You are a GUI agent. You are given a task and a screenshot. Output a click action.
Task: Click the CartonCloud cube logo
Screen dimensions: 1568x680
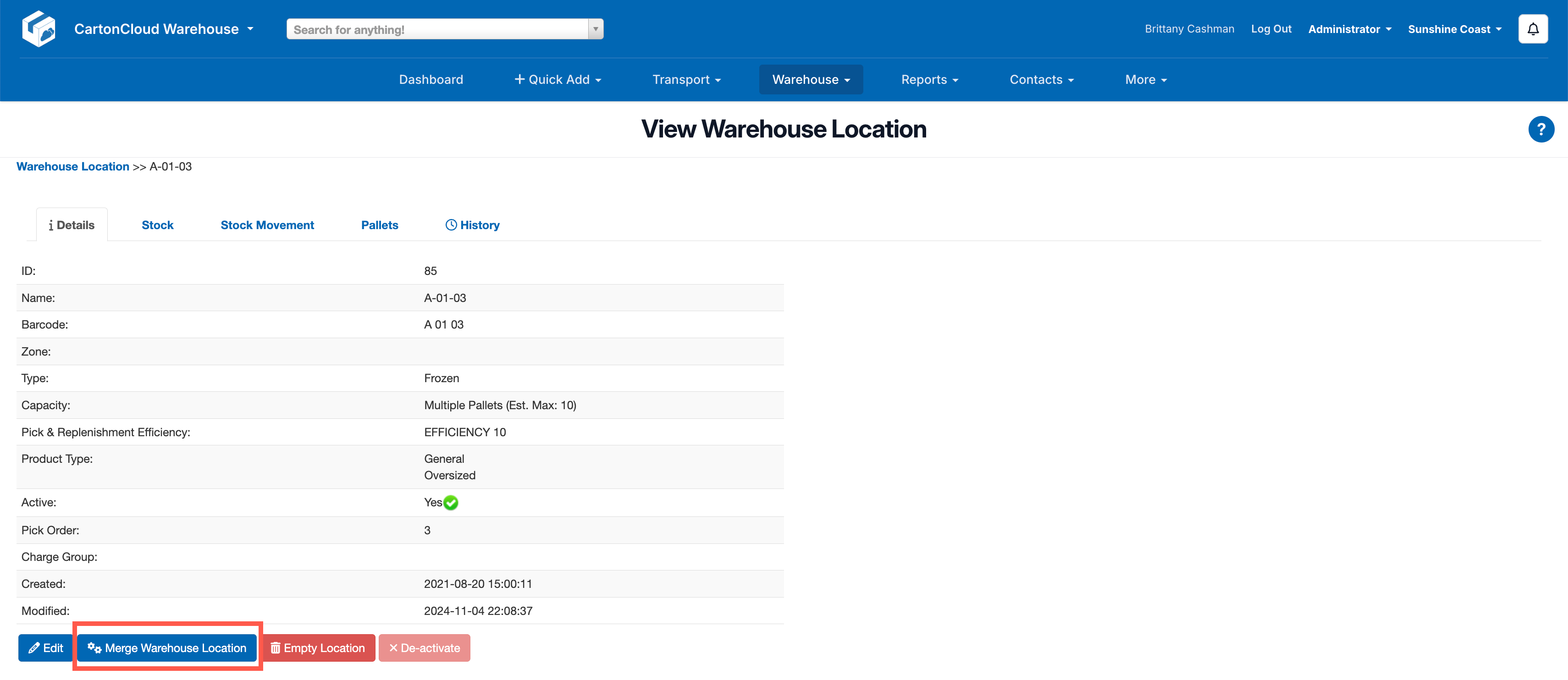click(39, 28)
